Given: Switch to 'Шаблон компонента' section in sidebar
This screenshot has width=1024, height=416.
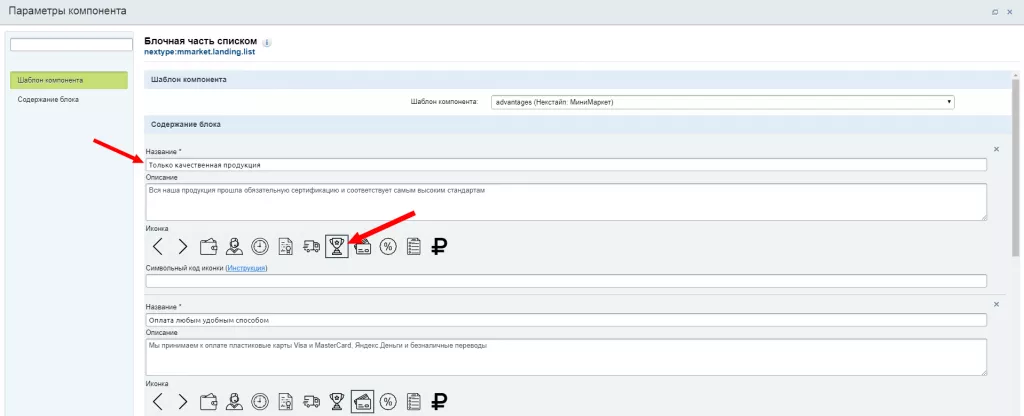Looking at the screenshot, I should 69,80.
